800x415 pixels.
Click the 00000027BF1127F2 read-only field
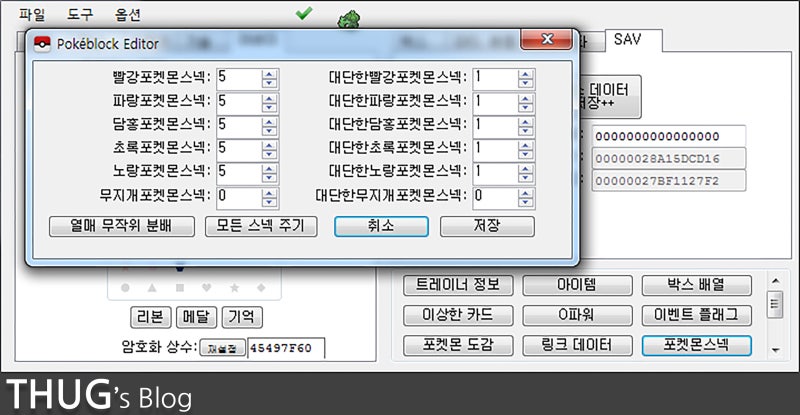[x=668, y=181]
